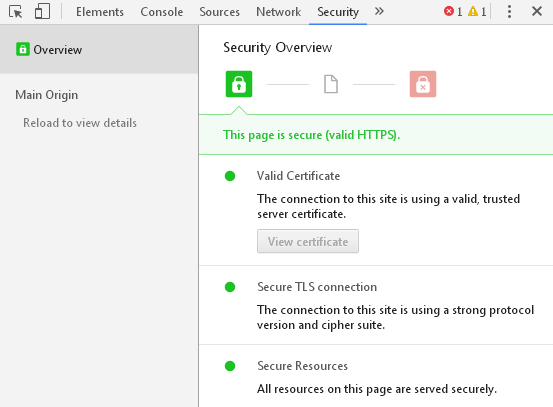The width and height of the screenshot is (553, 407).
Task: Click the yellow warning triangle icon
Action: [473, 11]
